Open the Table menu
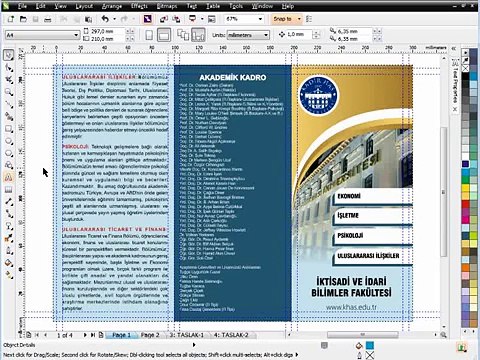The width and height of the screenshot is (480, 360). coord(213,6)
